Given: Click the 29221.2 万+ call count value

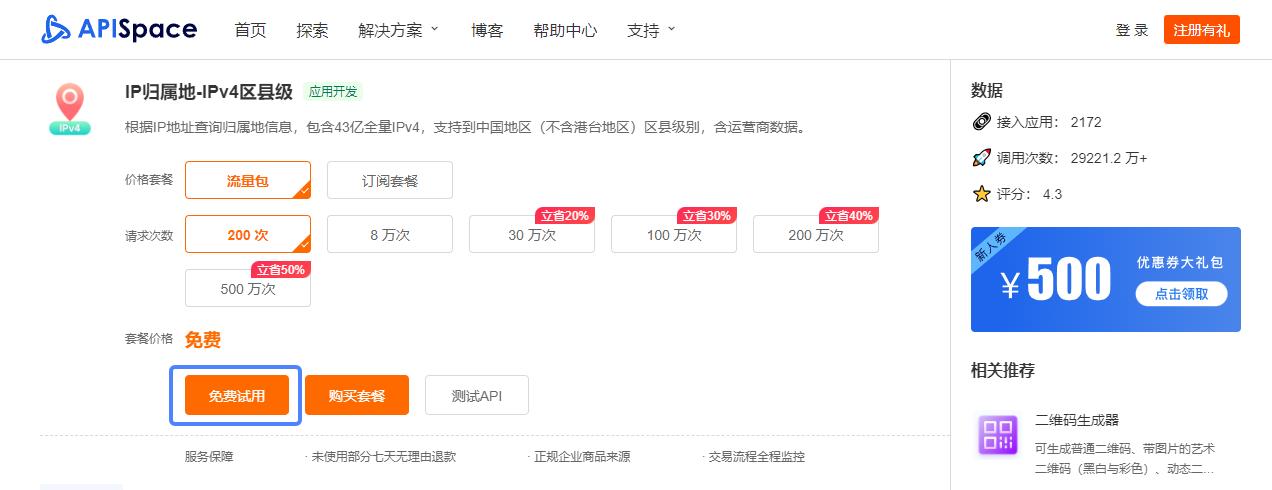Looking at the screenshot, I should coord(1109,158).
